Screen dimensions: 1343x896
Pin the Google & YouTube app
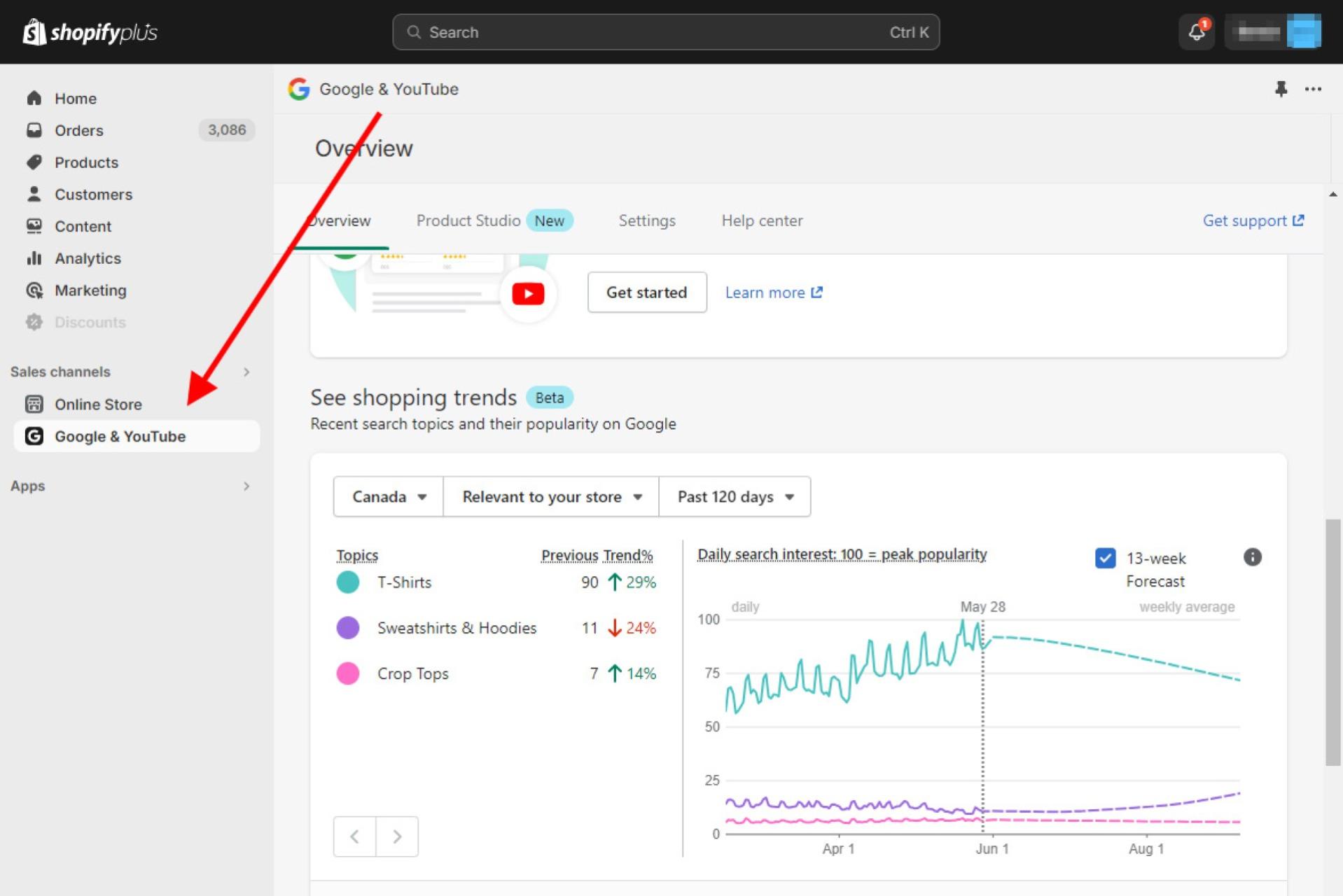click(x=1281, y=89)
